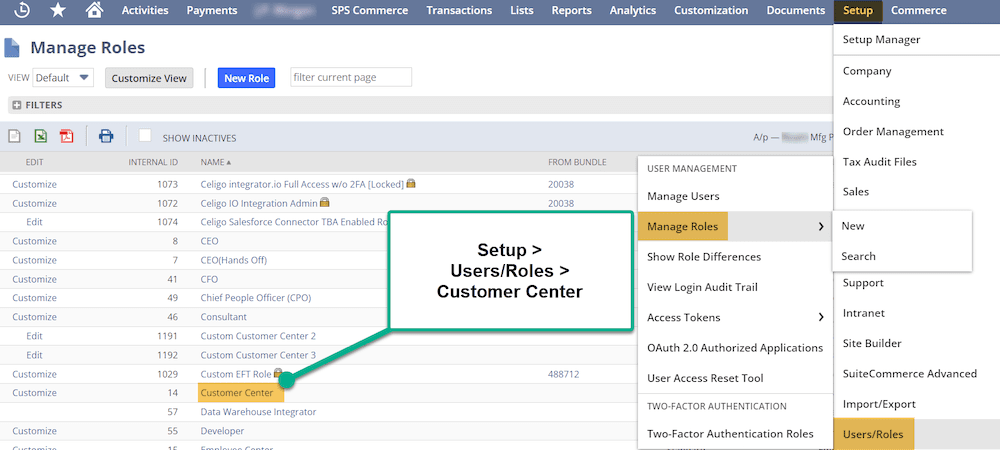Select Users/Roles in the Setup menu
Viewport: 1000px width, 450px height.
(x=873, y=435)
